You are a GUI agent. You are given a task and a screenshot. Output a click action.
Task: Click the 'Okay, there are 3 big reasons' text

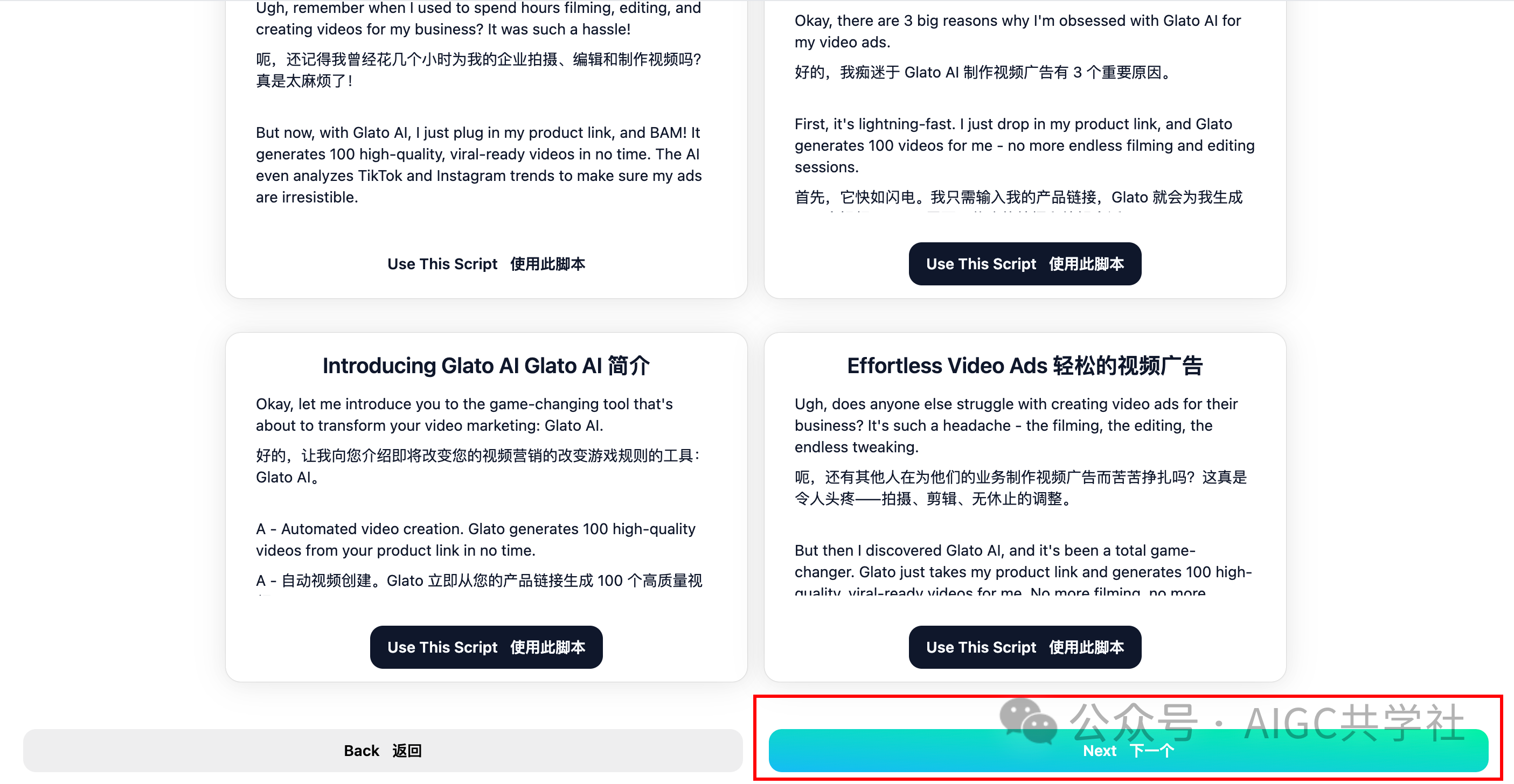click(x=1017, y=31)
